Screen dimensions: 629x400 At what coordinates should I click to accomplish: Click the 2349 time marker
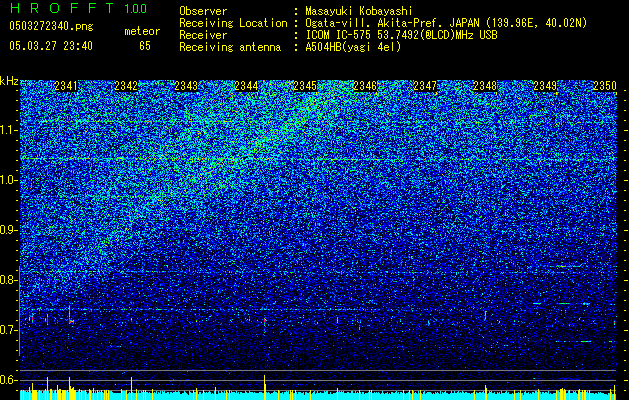(x=545, y=86)
